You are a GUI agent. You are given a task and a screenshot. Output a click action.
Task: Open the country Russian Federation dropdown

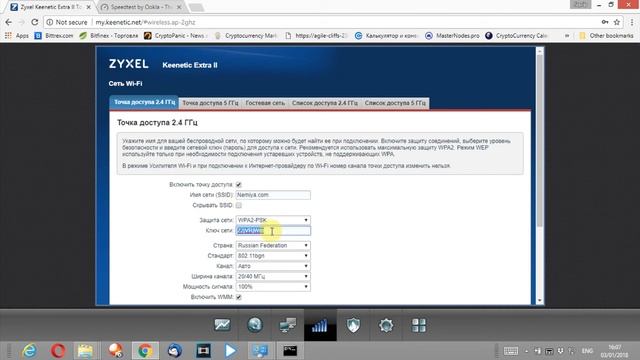coord(273,245)
